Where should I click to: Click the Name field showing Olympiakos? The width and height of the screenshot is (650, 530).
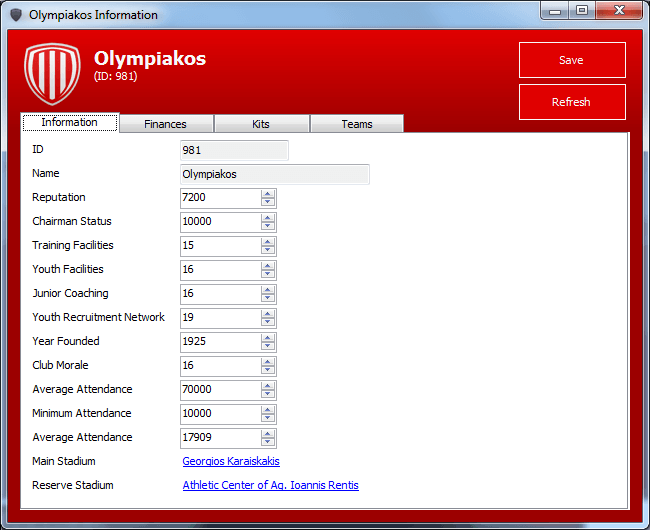pos(275,174)
